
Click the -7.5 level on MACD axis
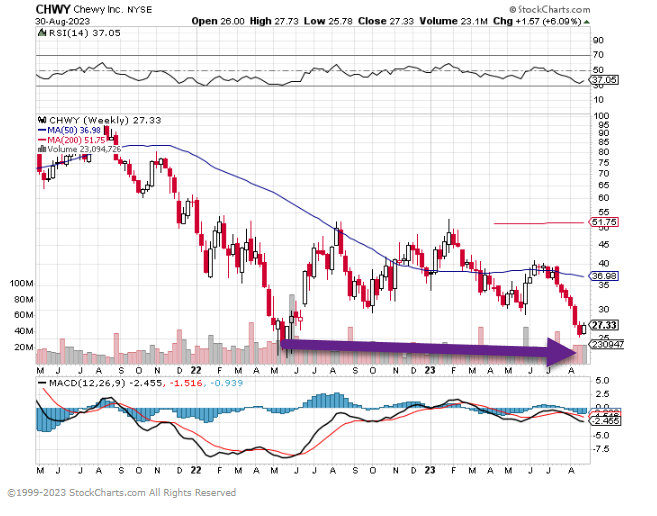[600, 449]
